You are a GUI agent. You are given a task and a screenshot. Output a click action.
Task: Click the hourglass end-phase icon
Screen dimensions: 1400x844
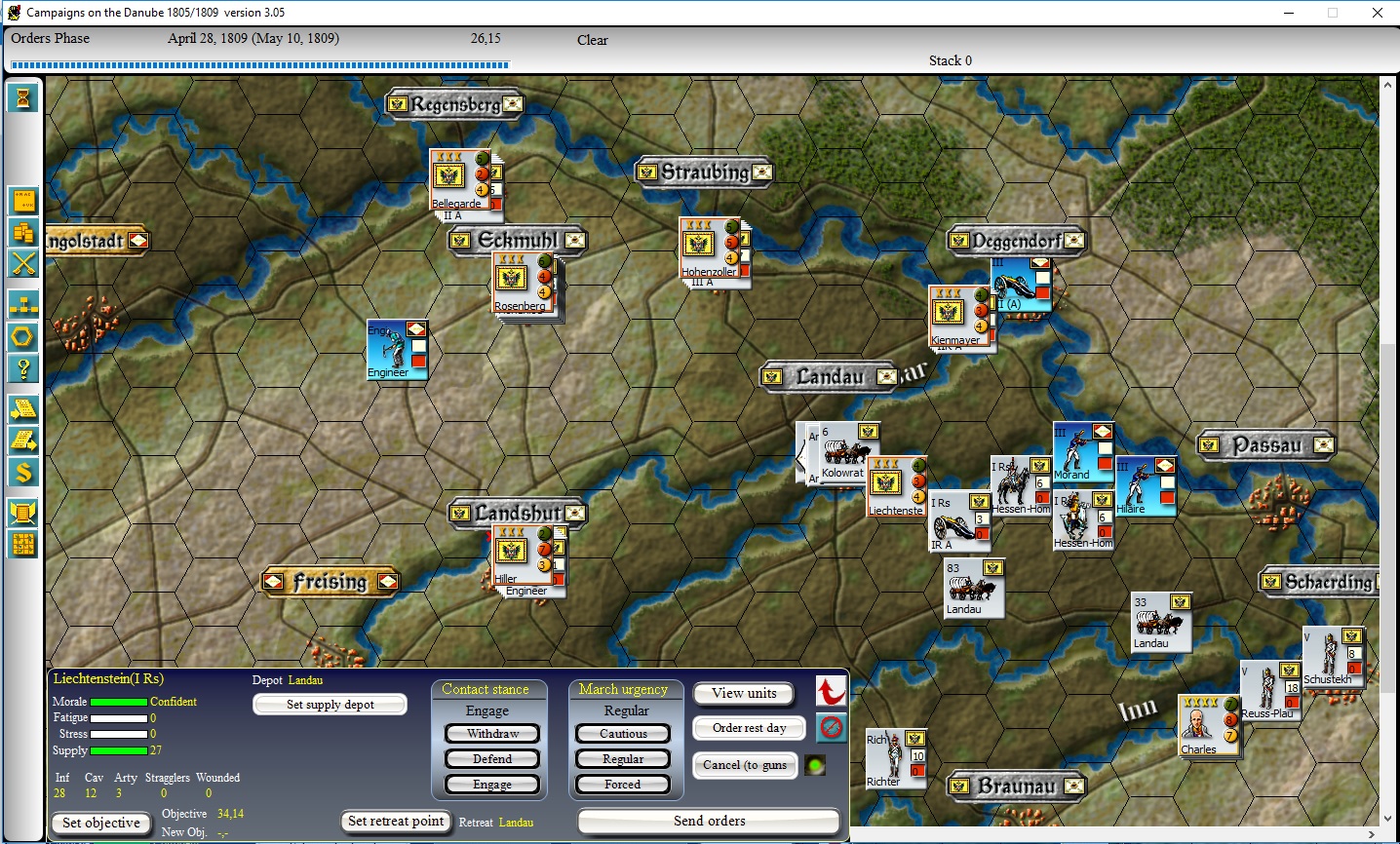point(23,97)
